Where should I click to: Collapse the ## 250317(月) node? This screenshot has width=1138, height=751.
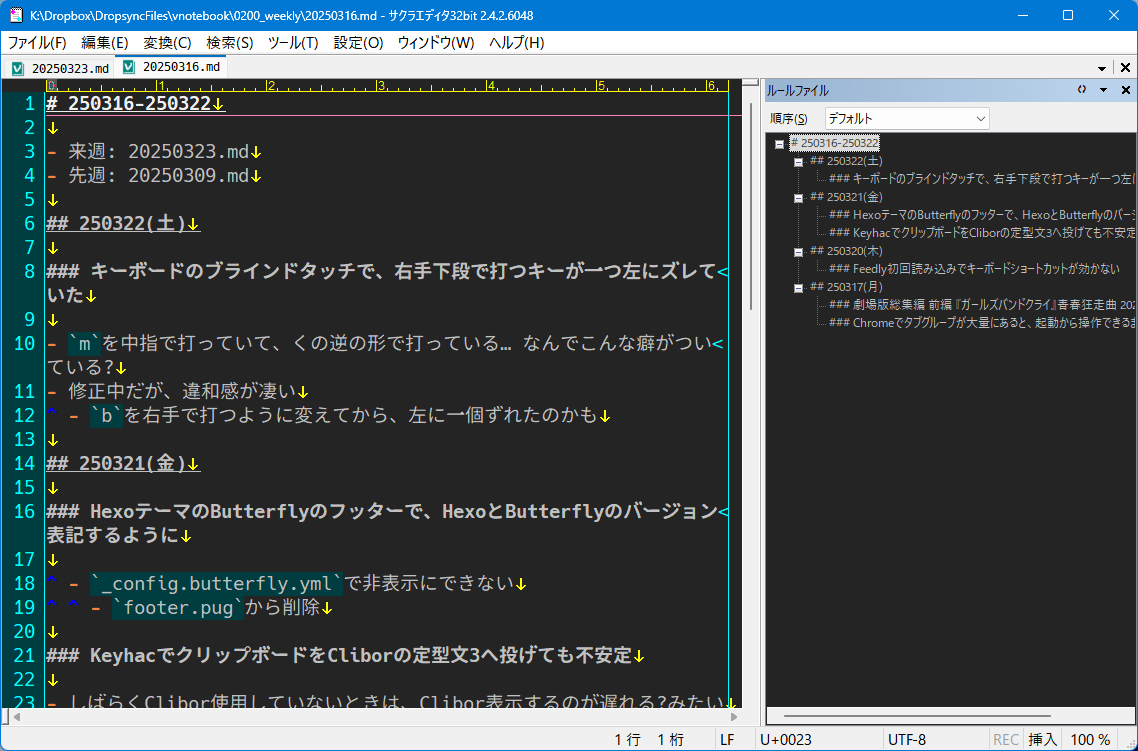(x=798, y=288)
